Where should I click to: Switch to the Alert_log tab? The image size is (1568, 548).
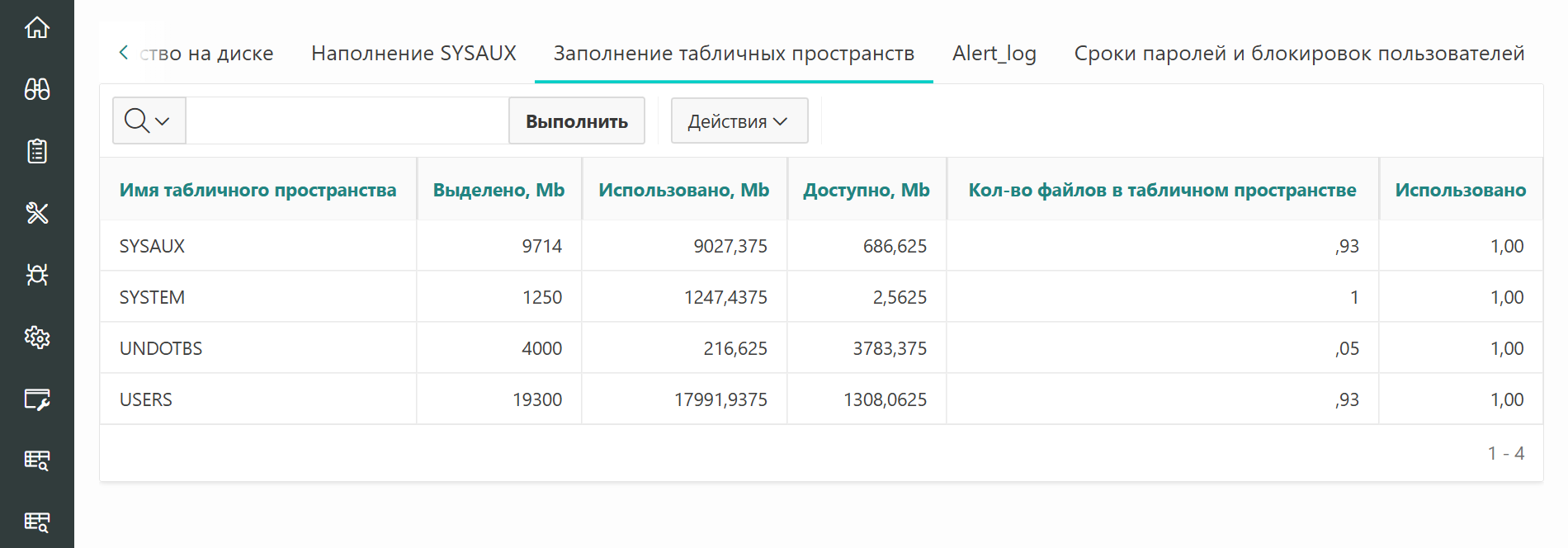pyautogui.click(x=994, y=53)
